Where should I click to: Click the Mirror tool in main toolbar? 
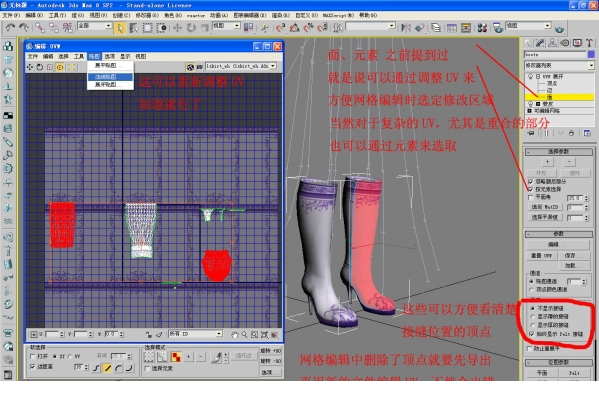click(x=406, y=27)
